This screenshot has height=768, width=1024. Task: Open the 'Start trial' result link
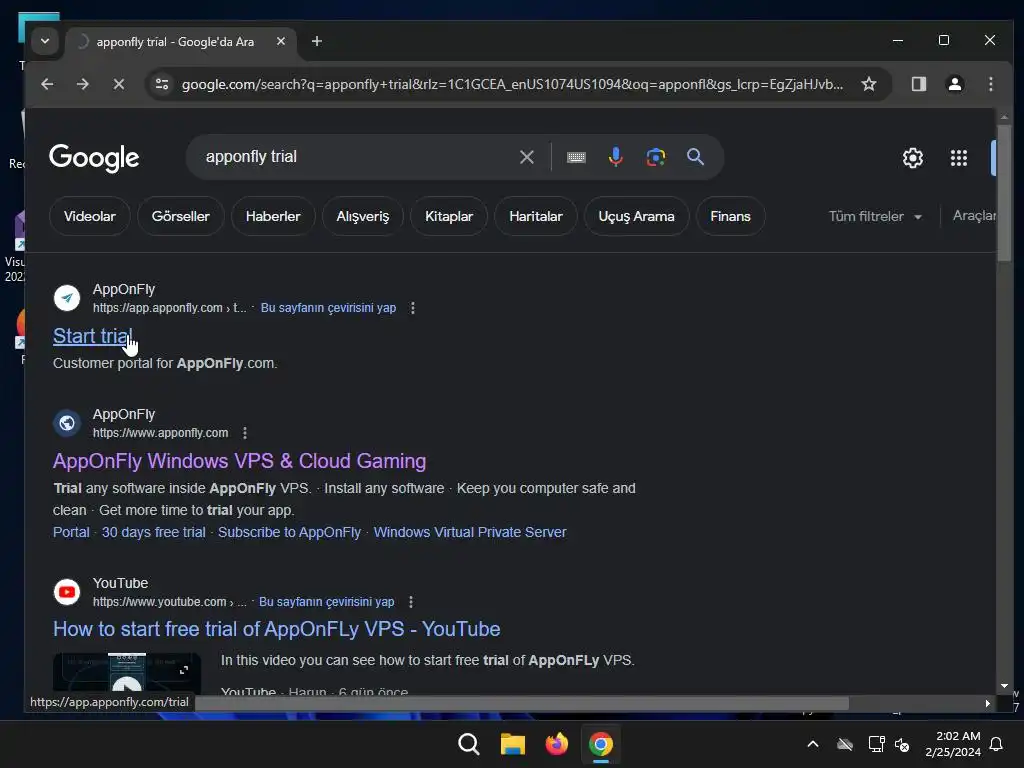[93, 336]
